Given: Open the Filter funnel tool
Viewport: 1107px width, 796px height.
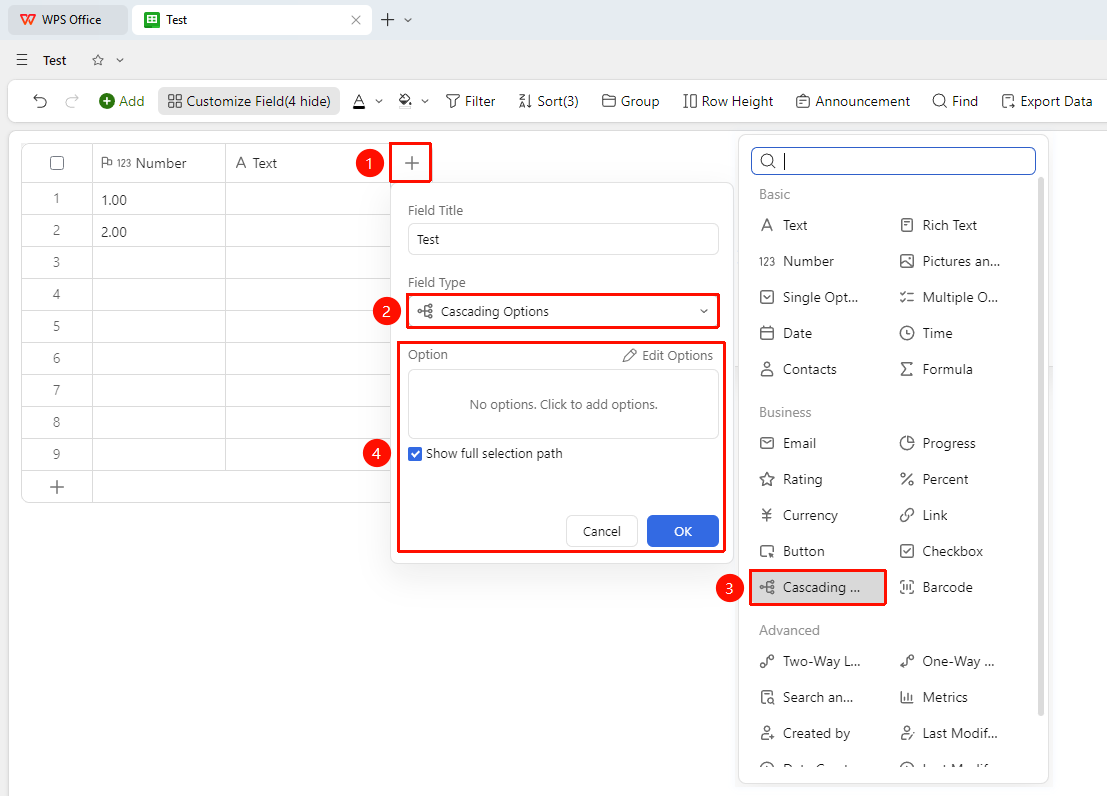Looking at the screenshot, I should click(470, 101).
